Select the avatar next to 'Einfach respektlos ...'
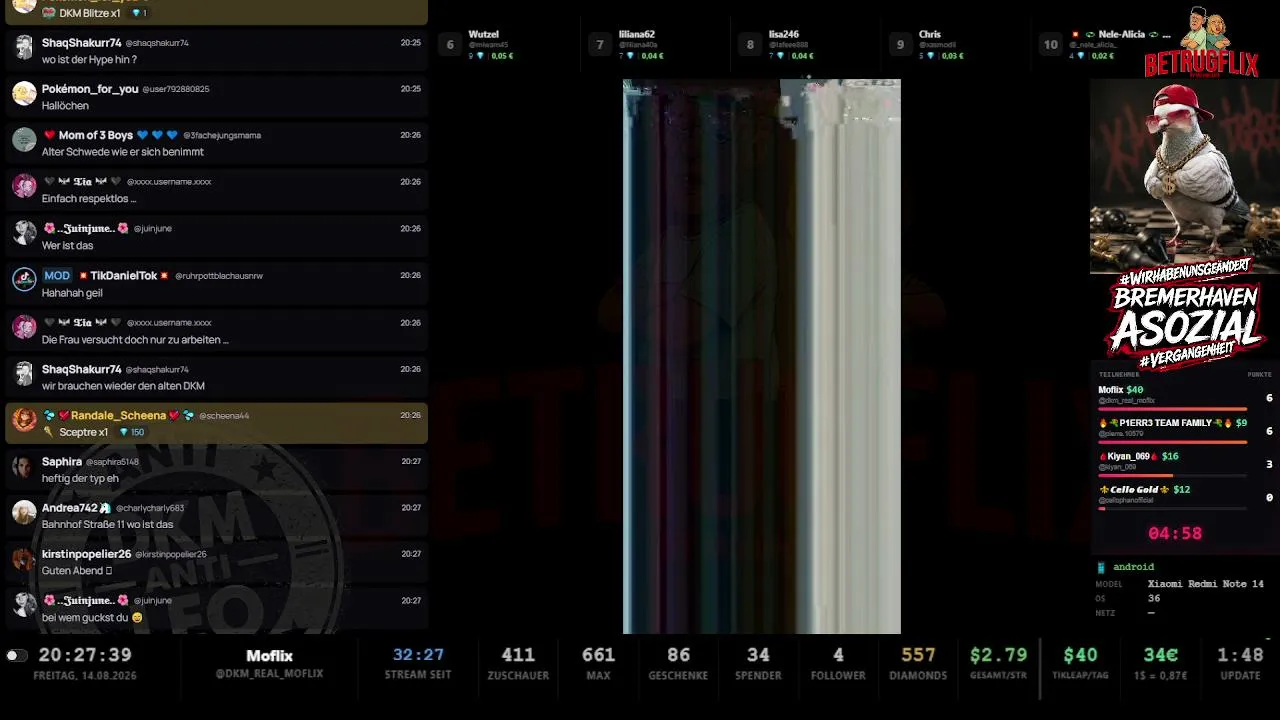1280x720 pixels. click(x=24, y=186)
